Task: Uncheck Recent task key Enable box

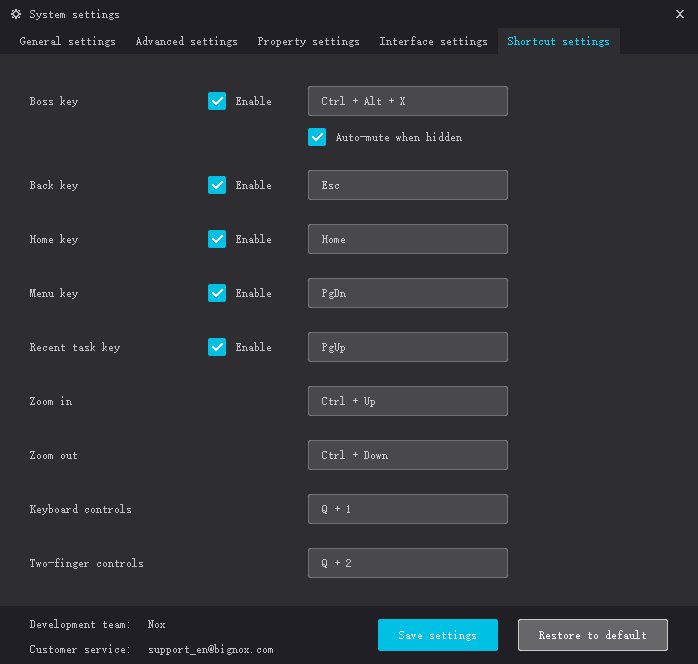Action: click(217, 347)
